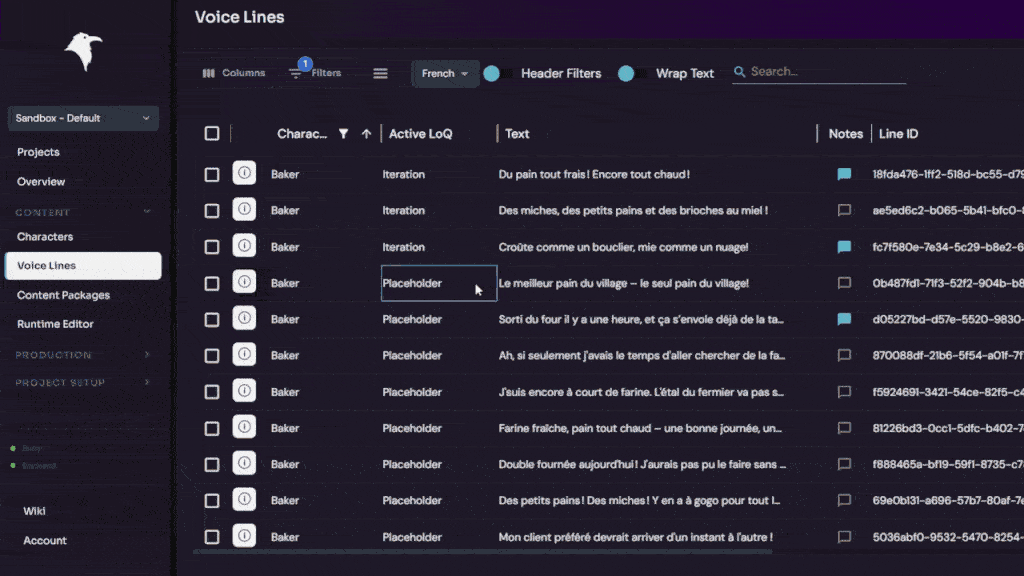1024x576 pixels.
Task: Open info for the 'Croûte comme un bouclier' row
Action: tap(244, 246)
